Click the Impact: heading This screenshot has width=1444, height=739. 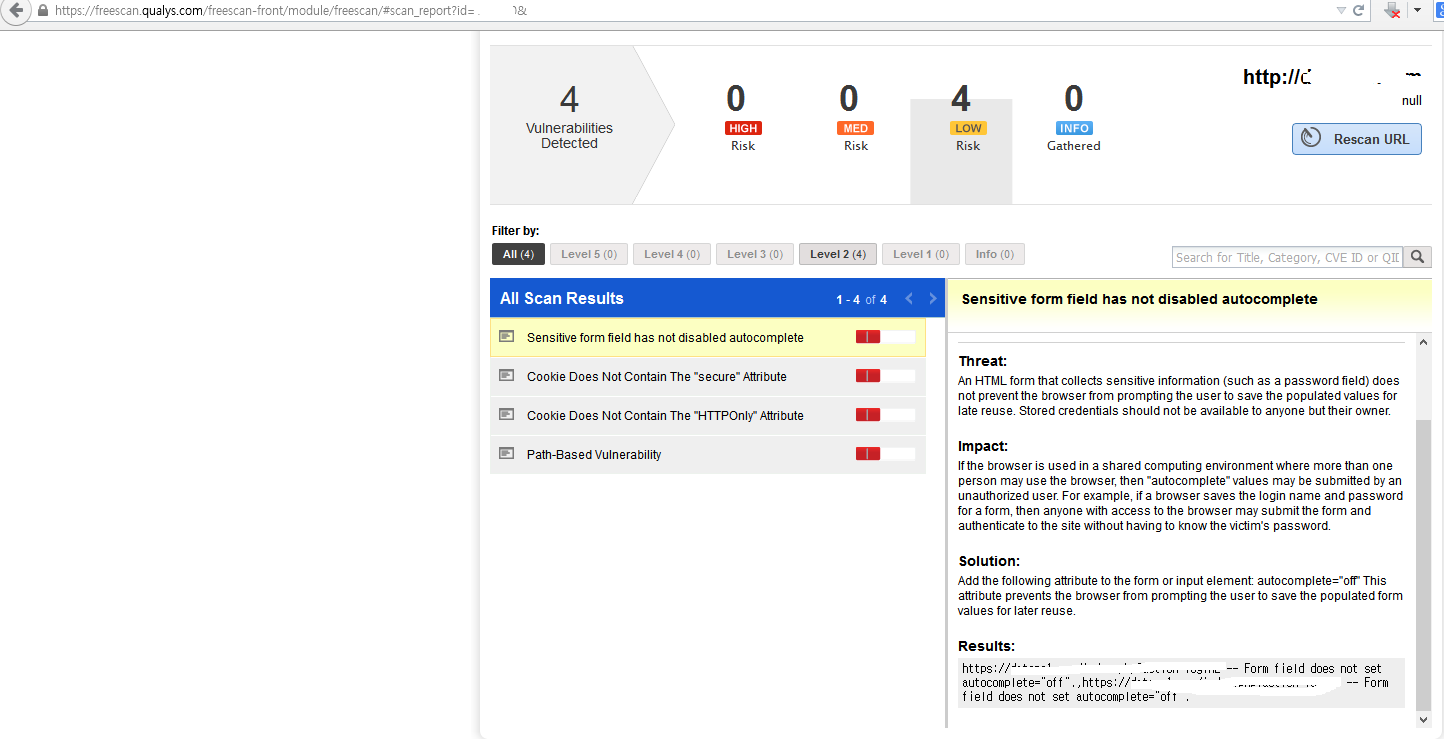[983, 446]
